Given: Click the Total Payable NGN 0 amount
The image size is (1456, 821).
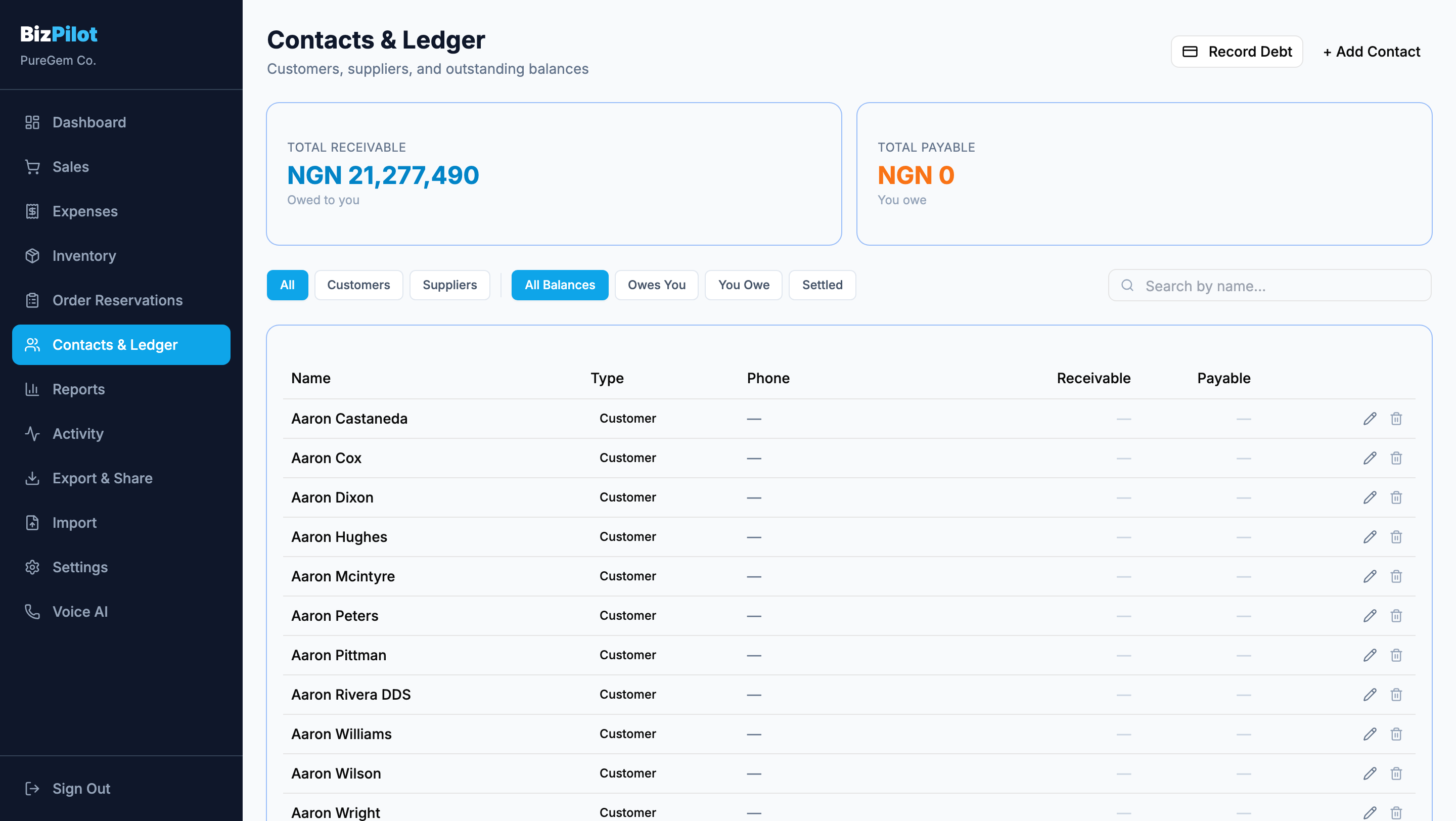Looking at the screenshot, I should [x=916, y=175].
